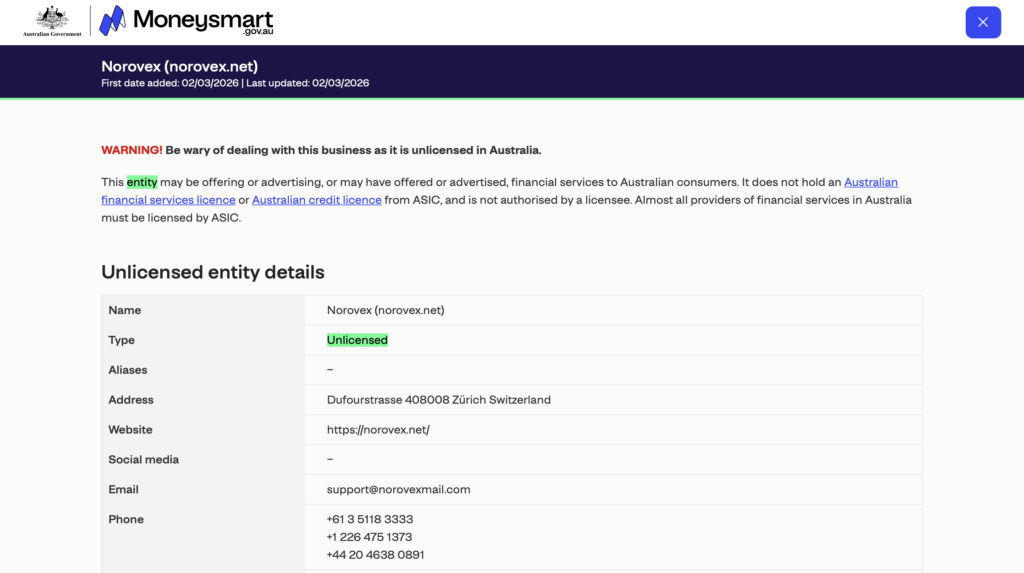The image size is (1024, 573).
Task: Click the https://norovex.net/ website value
Action: [x=378, y=430]
